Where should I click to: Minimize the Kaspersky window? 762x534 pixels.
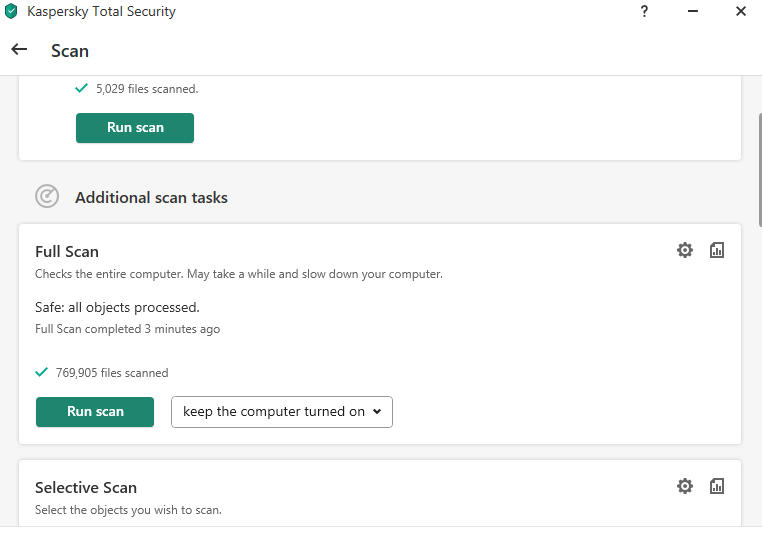click(693, 11)
